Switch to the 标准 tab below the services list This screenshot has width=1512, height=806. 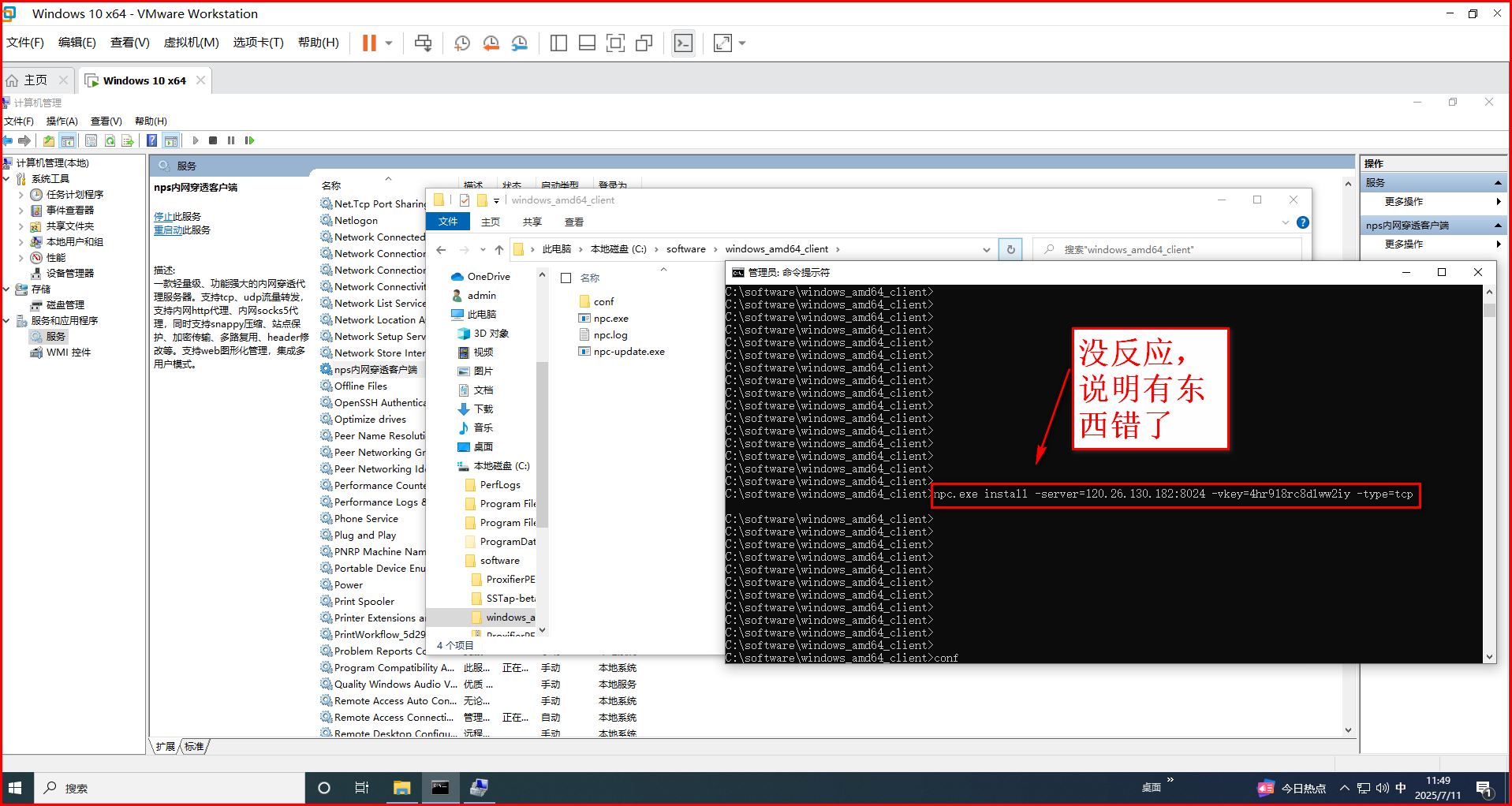tap(194, 747)
